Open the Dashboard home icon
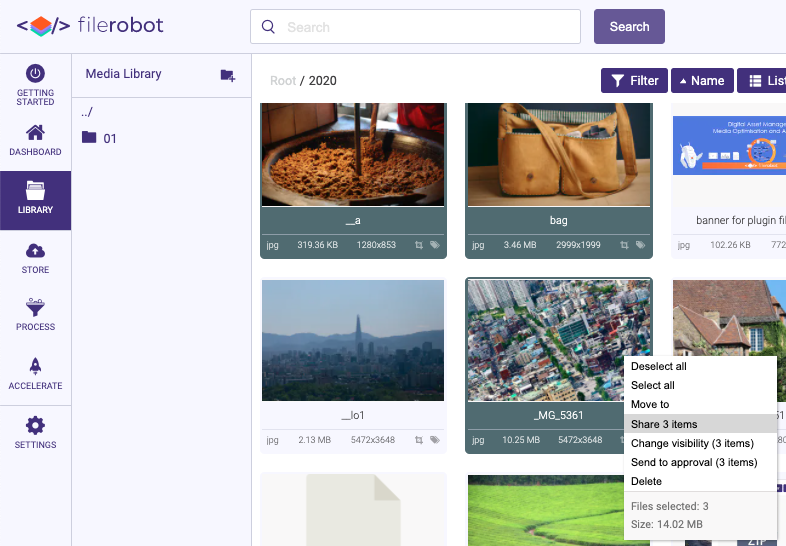Viewport: 786px width, 546px height. coord(35,132)
